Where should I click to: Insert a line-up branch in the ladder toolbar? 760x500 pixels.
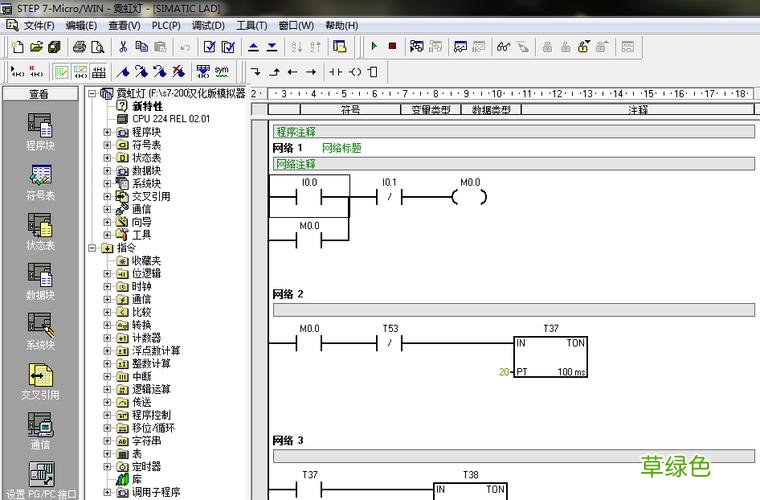point(274,72)
